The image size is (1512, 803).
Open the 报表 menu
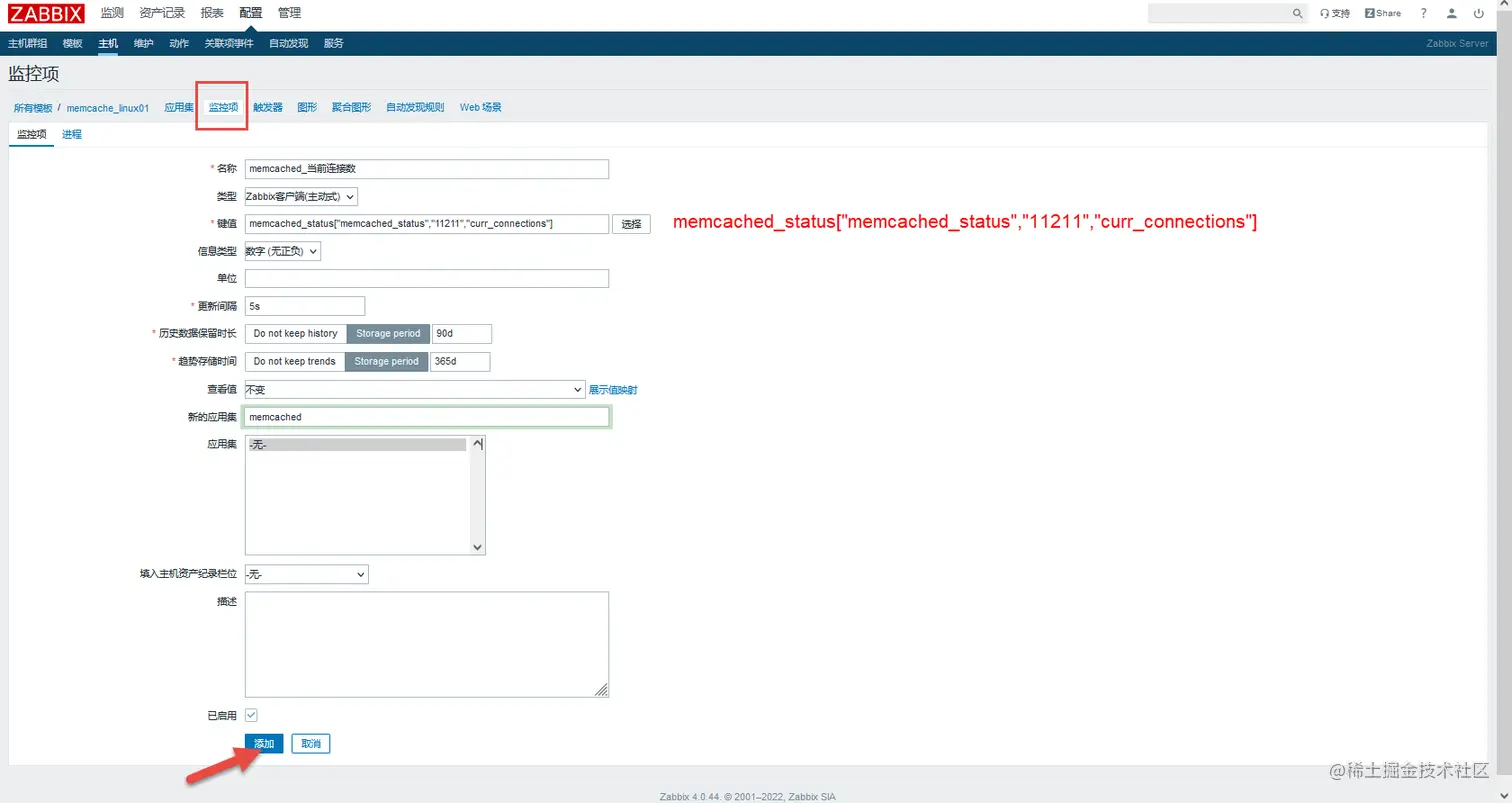[212, 13]
